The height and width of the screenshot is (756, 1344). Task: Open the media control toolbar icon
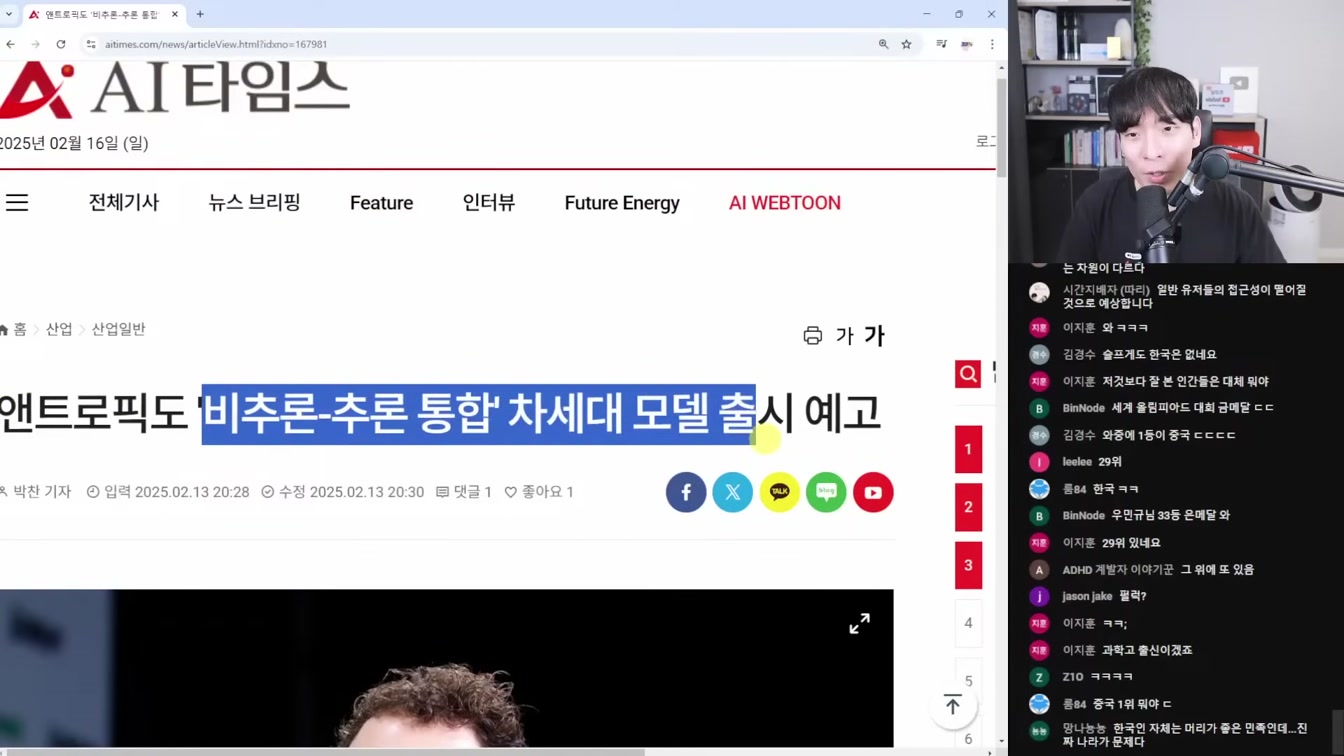coord(941,44)
